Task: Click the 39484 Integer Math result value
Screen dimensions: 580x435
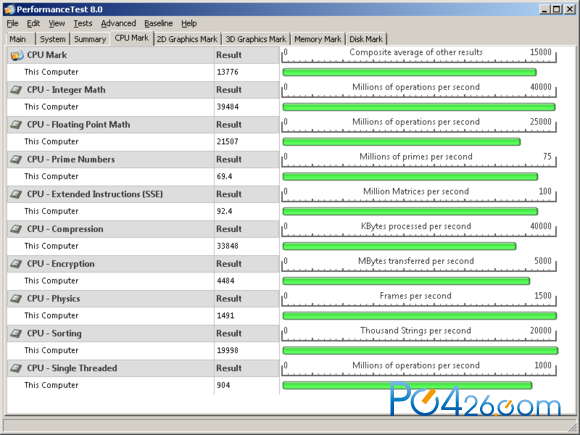Action: [x=227, y=107]
